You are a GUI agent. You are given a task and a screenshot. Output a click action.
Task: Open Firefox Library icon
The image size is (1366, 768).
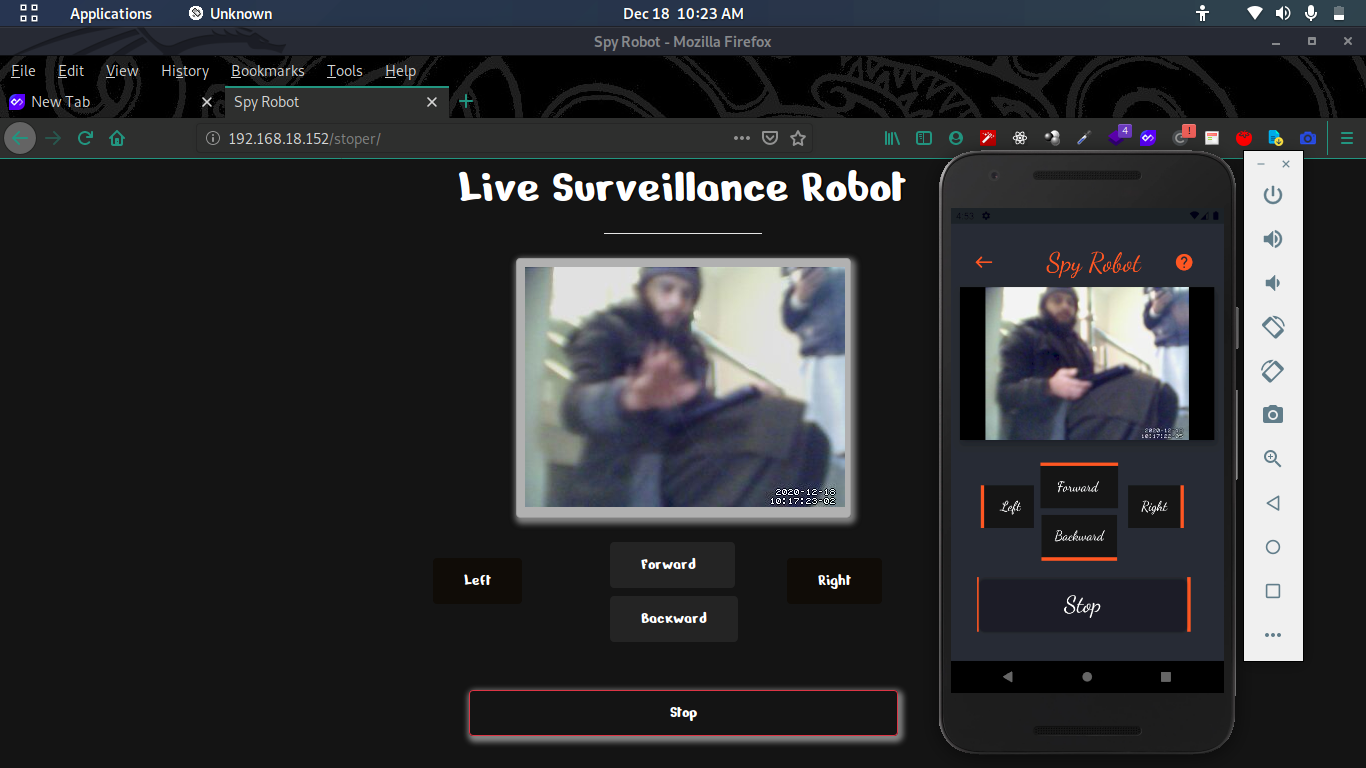tap(892, 138)
